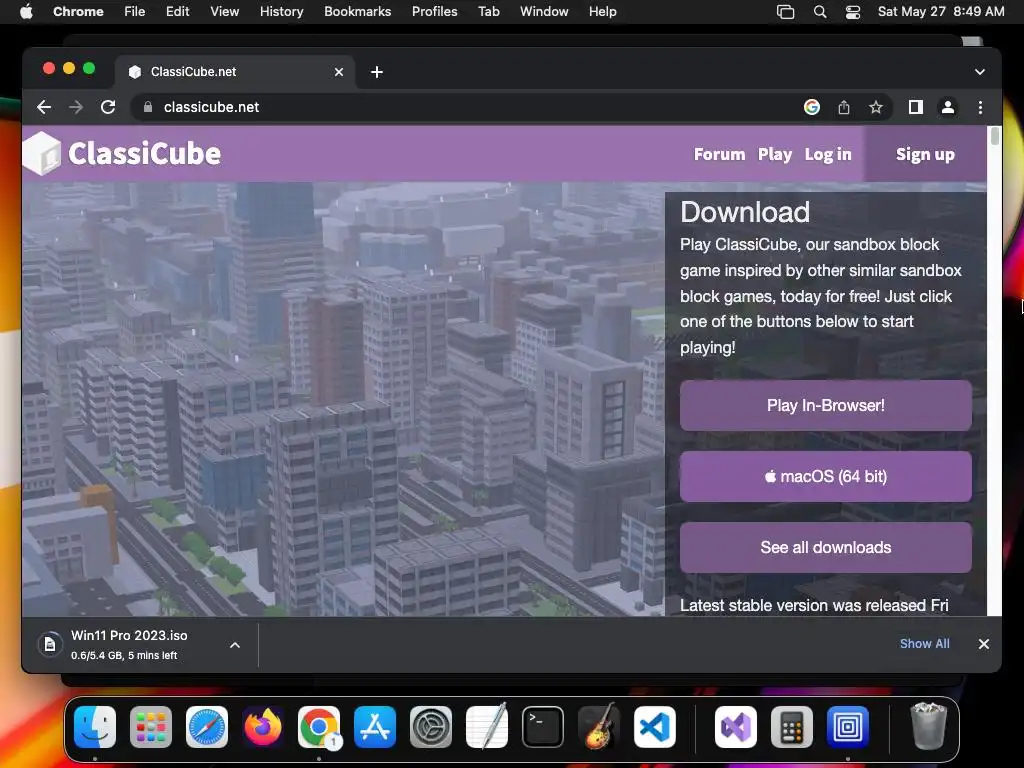Open Control Center in menu bar
1024x768 pixels.
[853, 12]
